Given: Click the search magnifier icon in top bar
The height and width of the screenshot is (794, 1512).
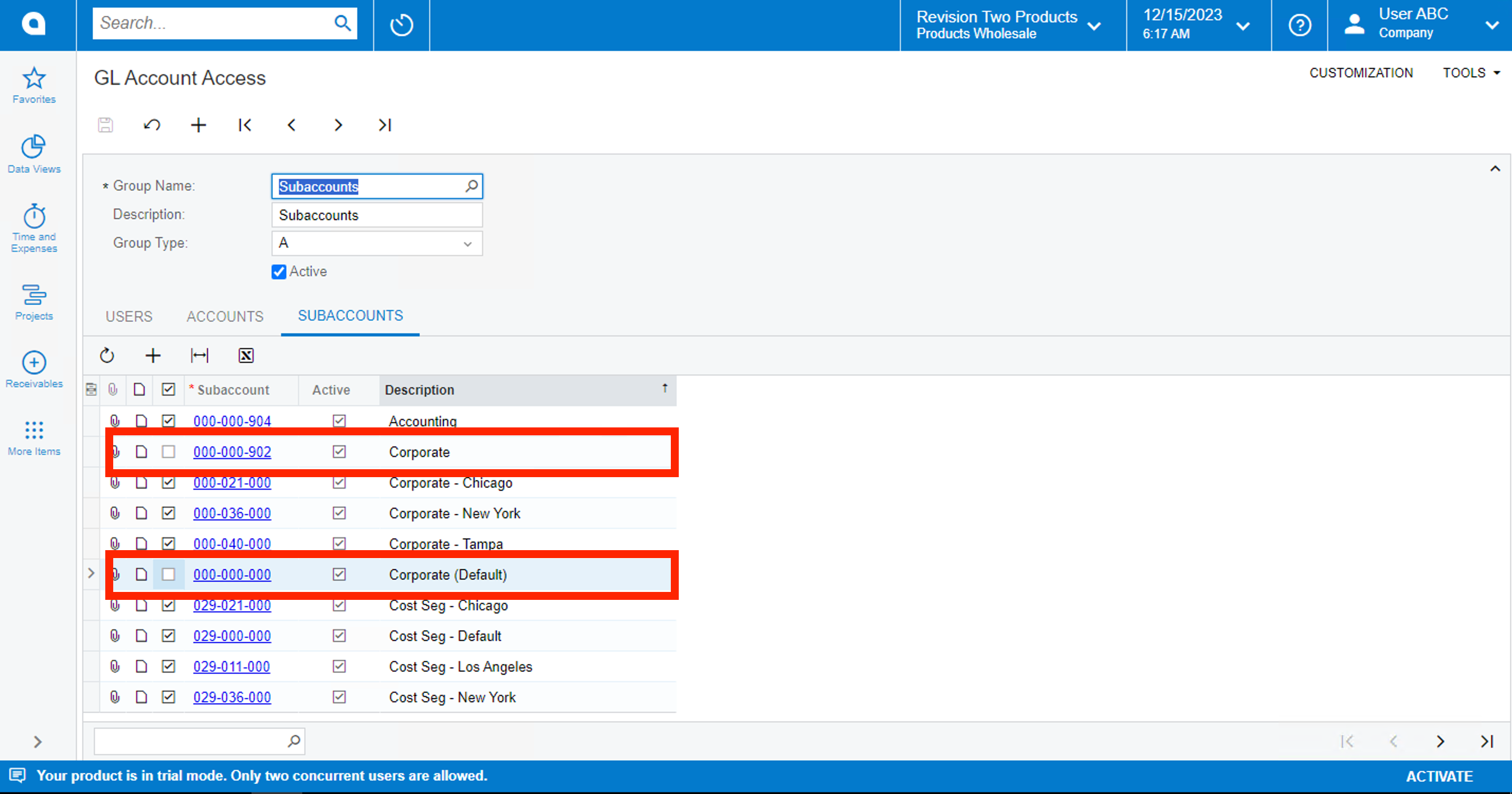Looking at the screenshot, I should coord(342,23).
